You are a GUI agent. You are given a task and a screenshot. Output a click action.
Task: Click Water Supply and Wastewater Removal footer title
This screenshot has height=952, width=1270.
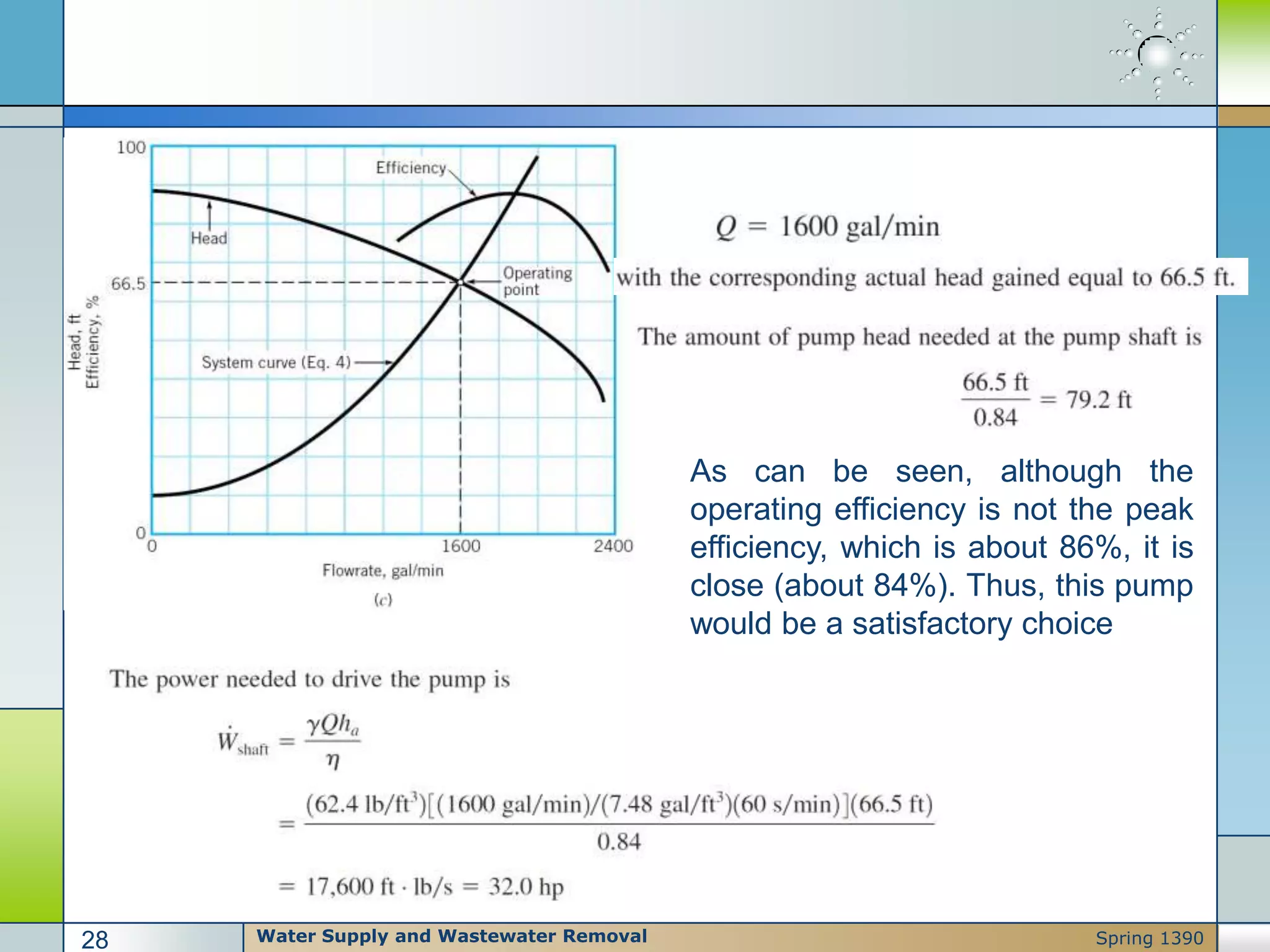click(x=451, y=936)
